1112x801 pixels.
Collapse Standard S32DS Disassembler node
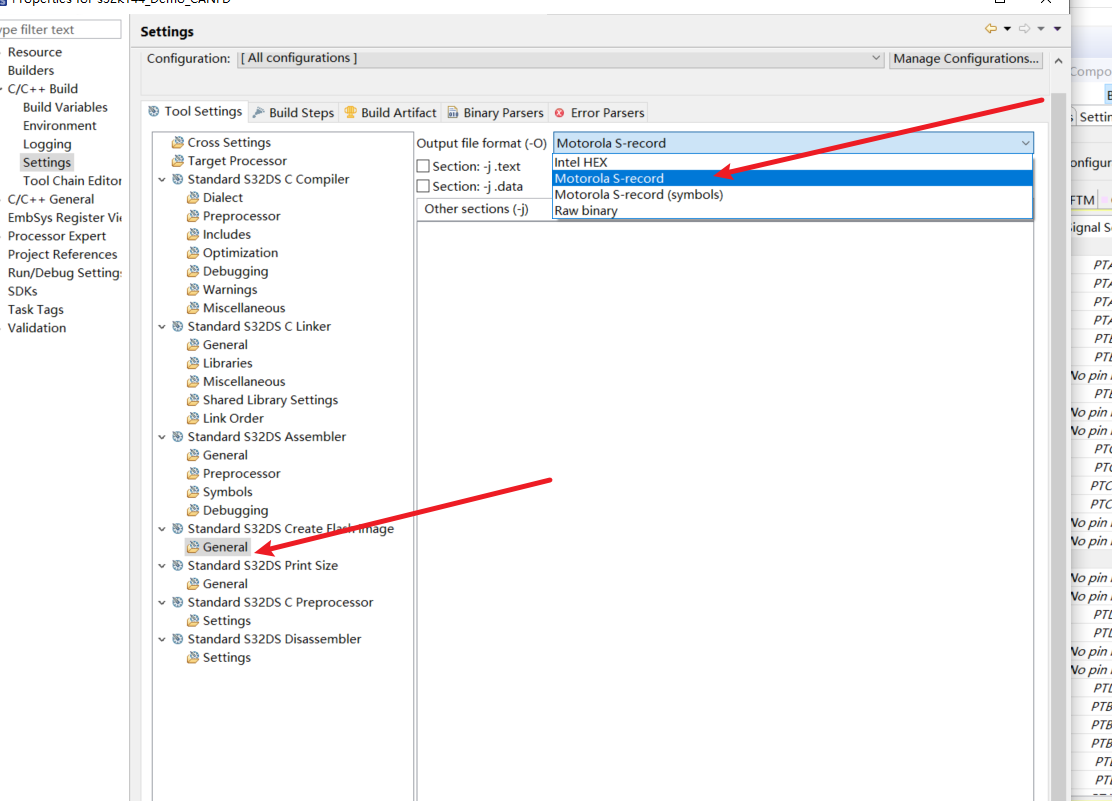click(x=162, y=639)
